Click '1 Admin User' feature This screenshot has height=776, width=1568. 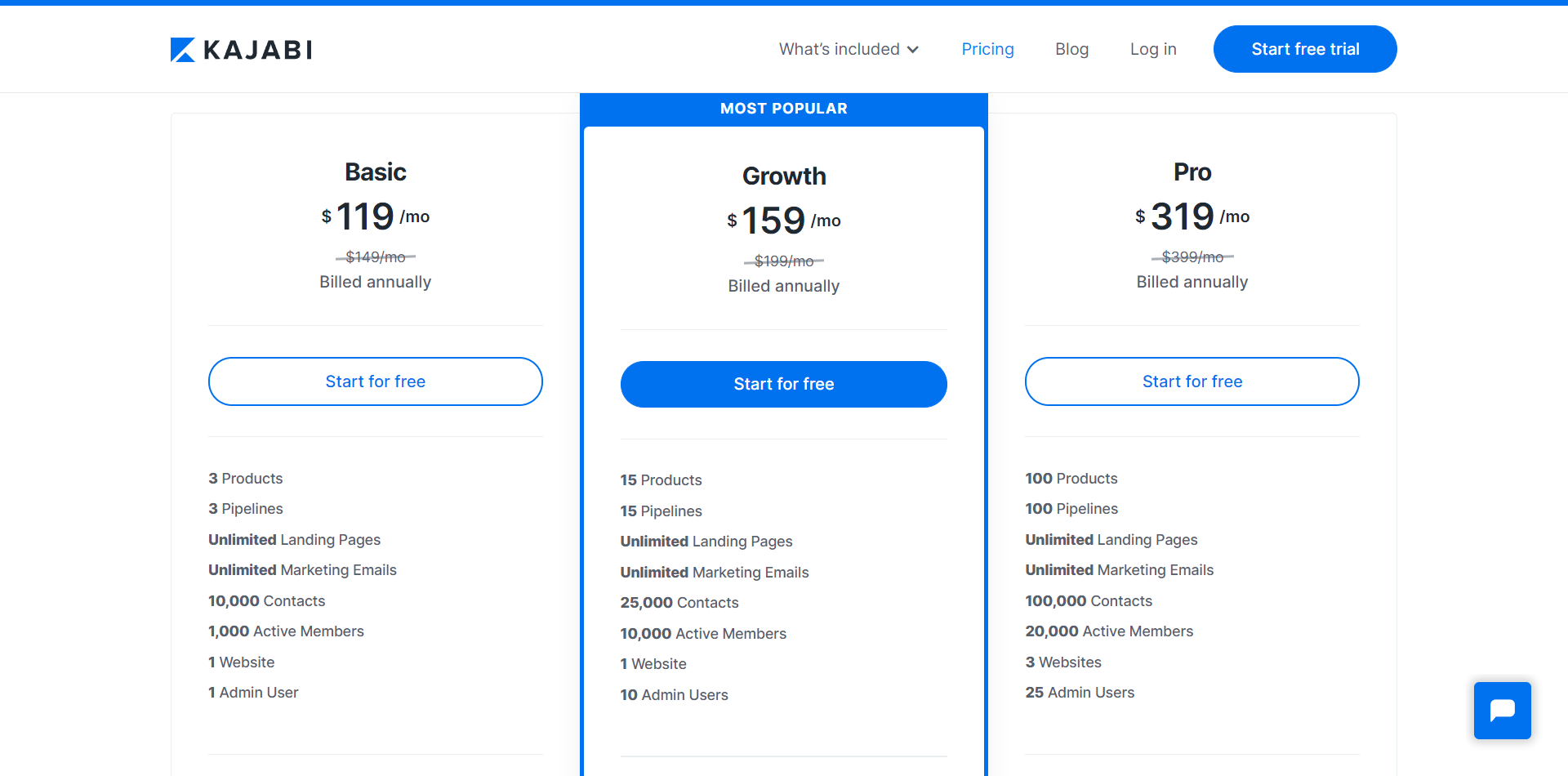point(253,693)
